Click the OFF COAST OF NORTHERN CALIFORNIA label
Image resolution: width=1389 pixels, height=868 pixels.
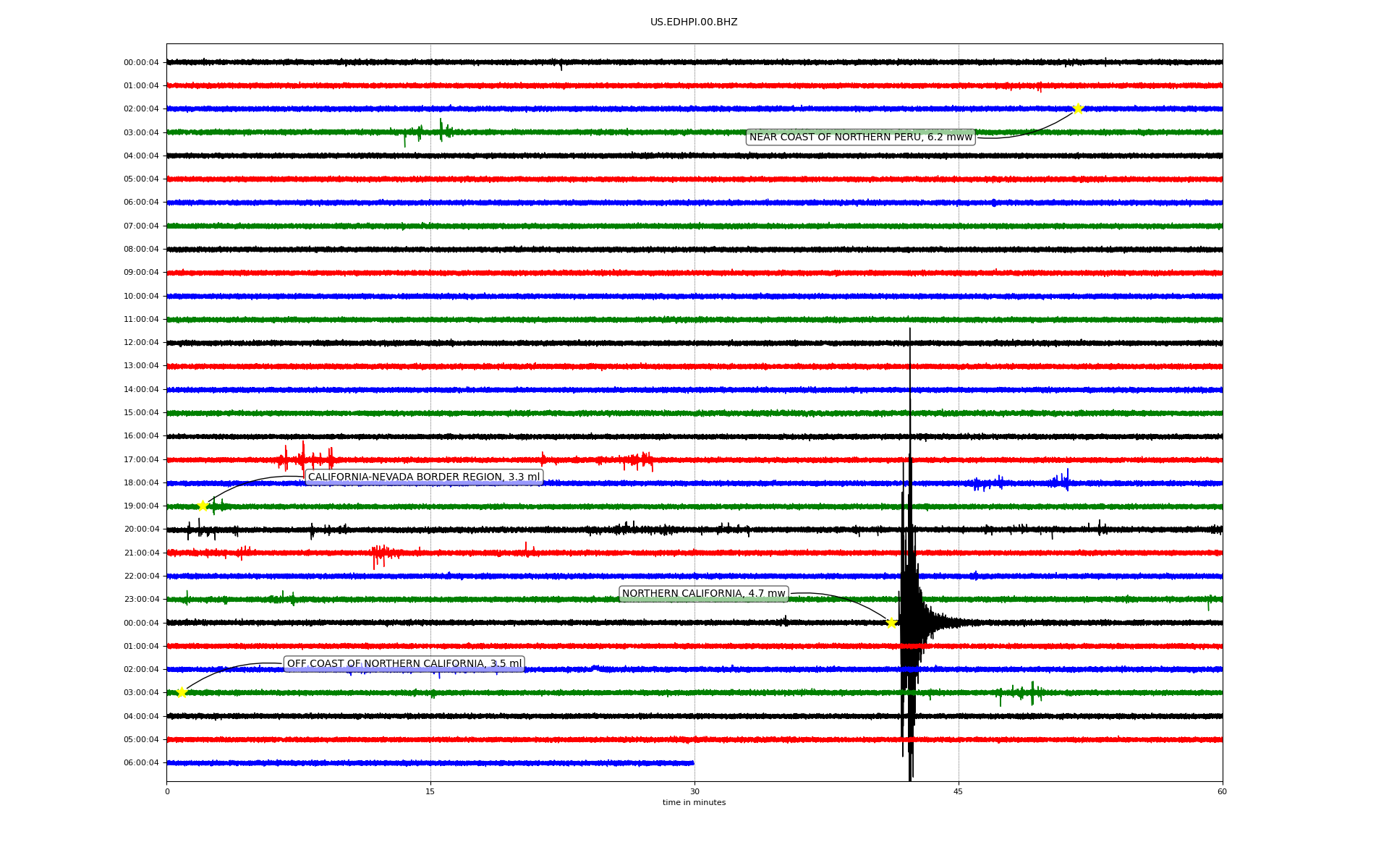tap(404, 663)
